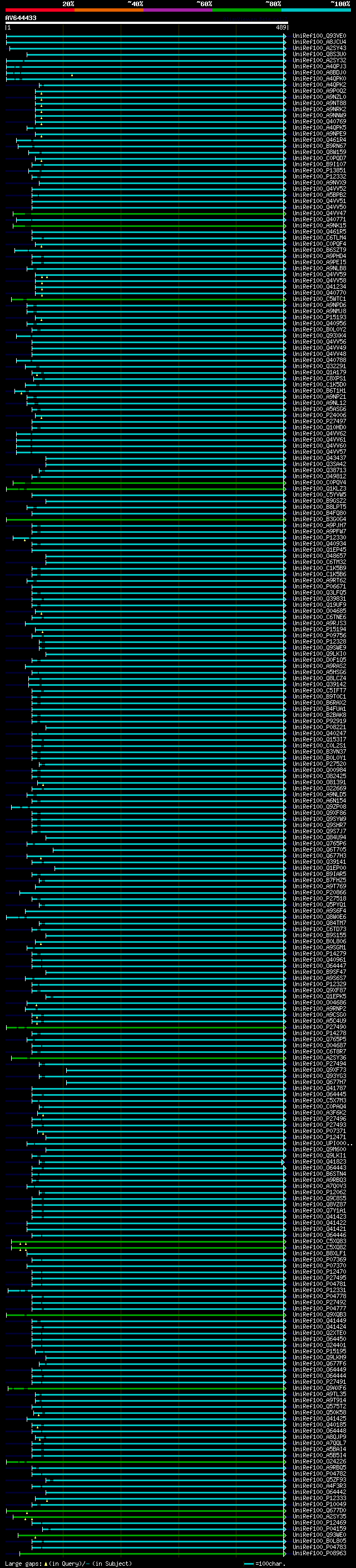Select label UniRef100_Q677H7

coord(319,1082)
